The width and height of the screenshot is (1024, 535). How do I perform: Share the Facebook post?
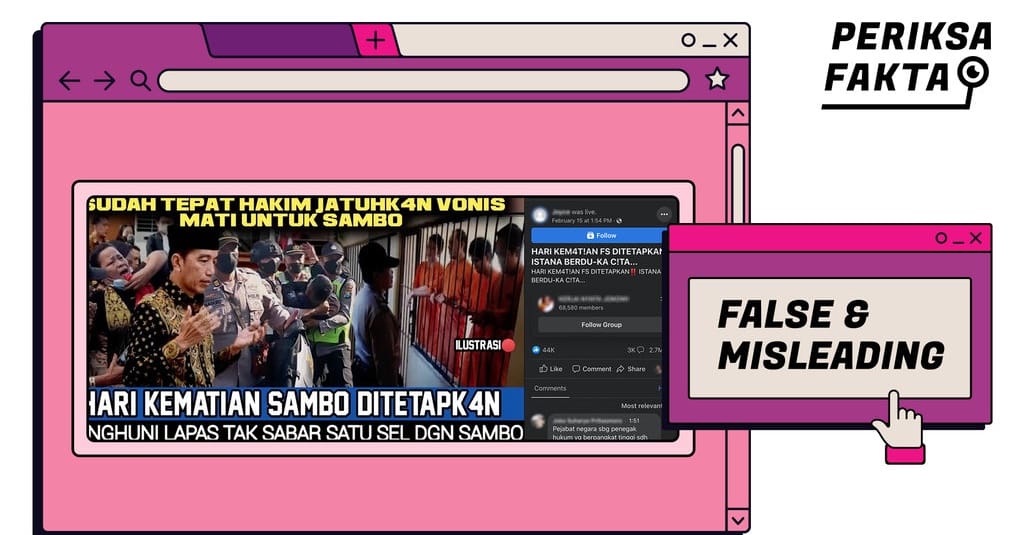tap(632, 369)
